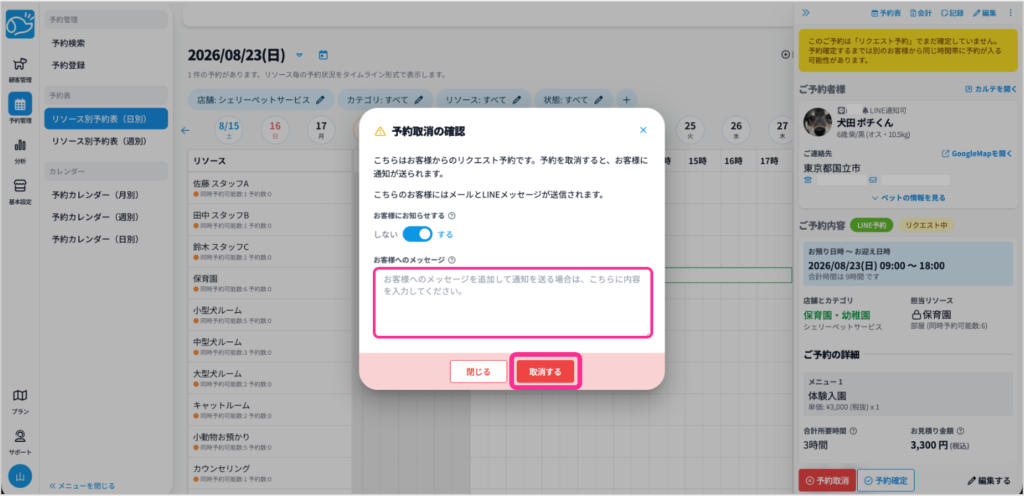
Task: Click the calendar picker icon beside the date
Action: (323, 55)
